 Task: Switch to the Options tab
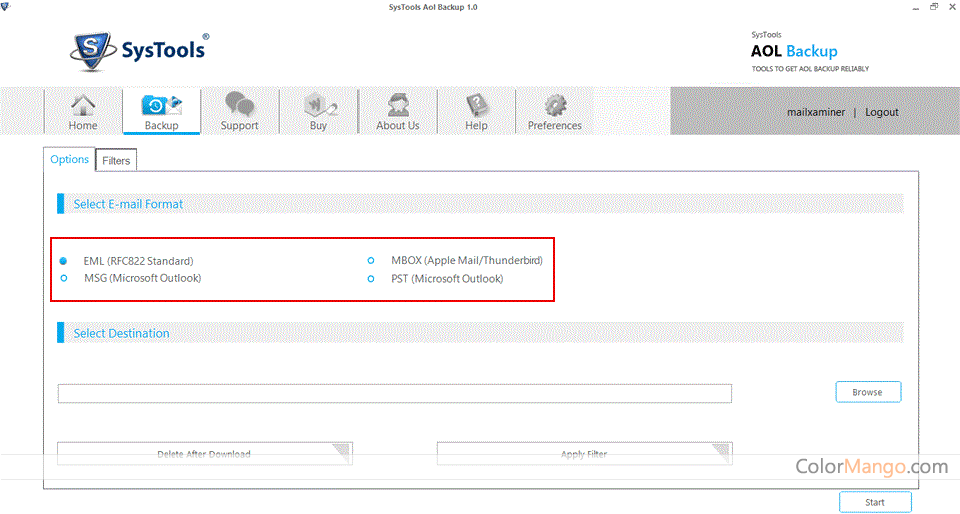[70, 160]
